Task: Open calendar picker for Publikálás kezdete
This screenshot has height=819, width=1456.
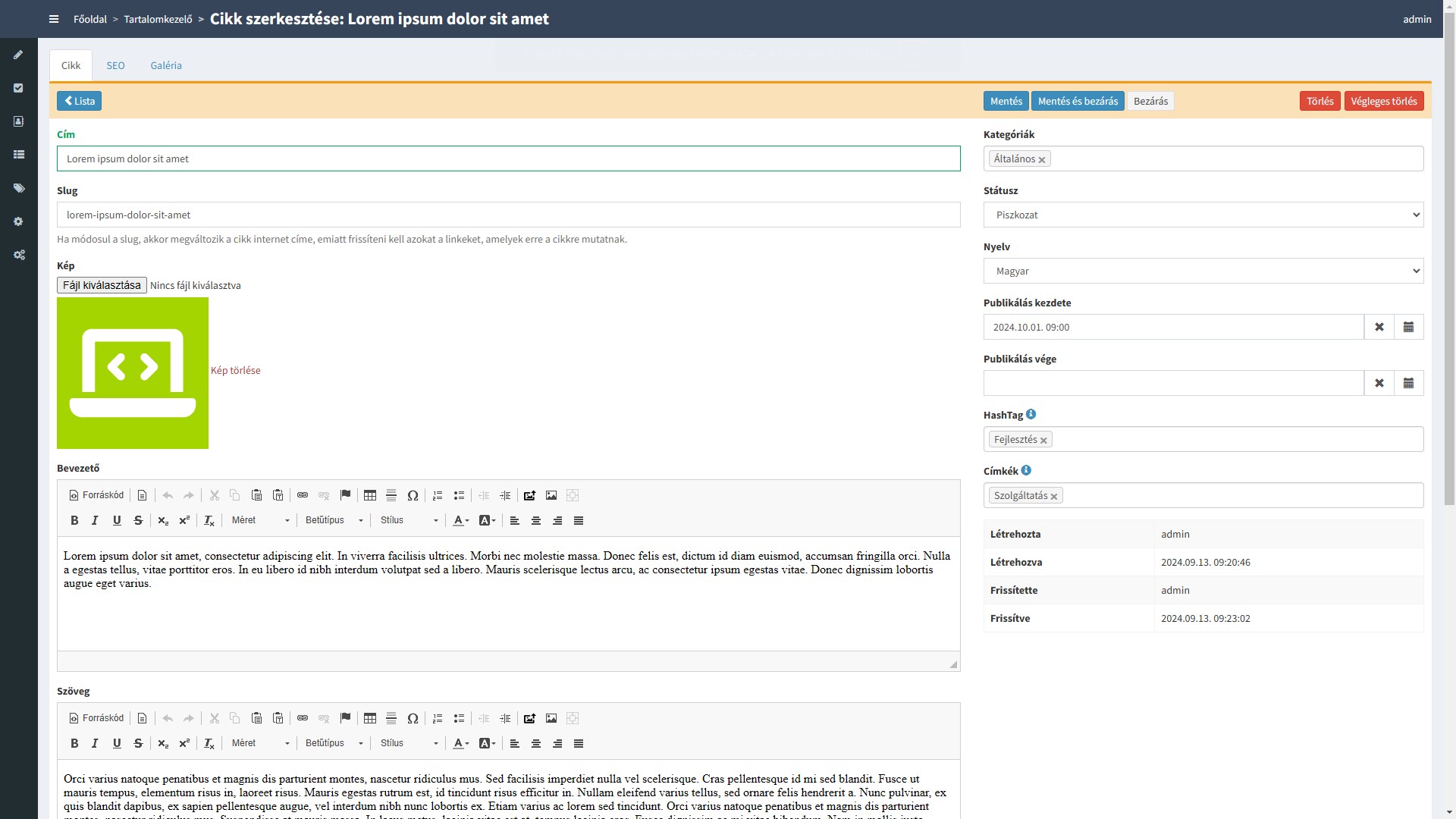Action: point(1408,327)
